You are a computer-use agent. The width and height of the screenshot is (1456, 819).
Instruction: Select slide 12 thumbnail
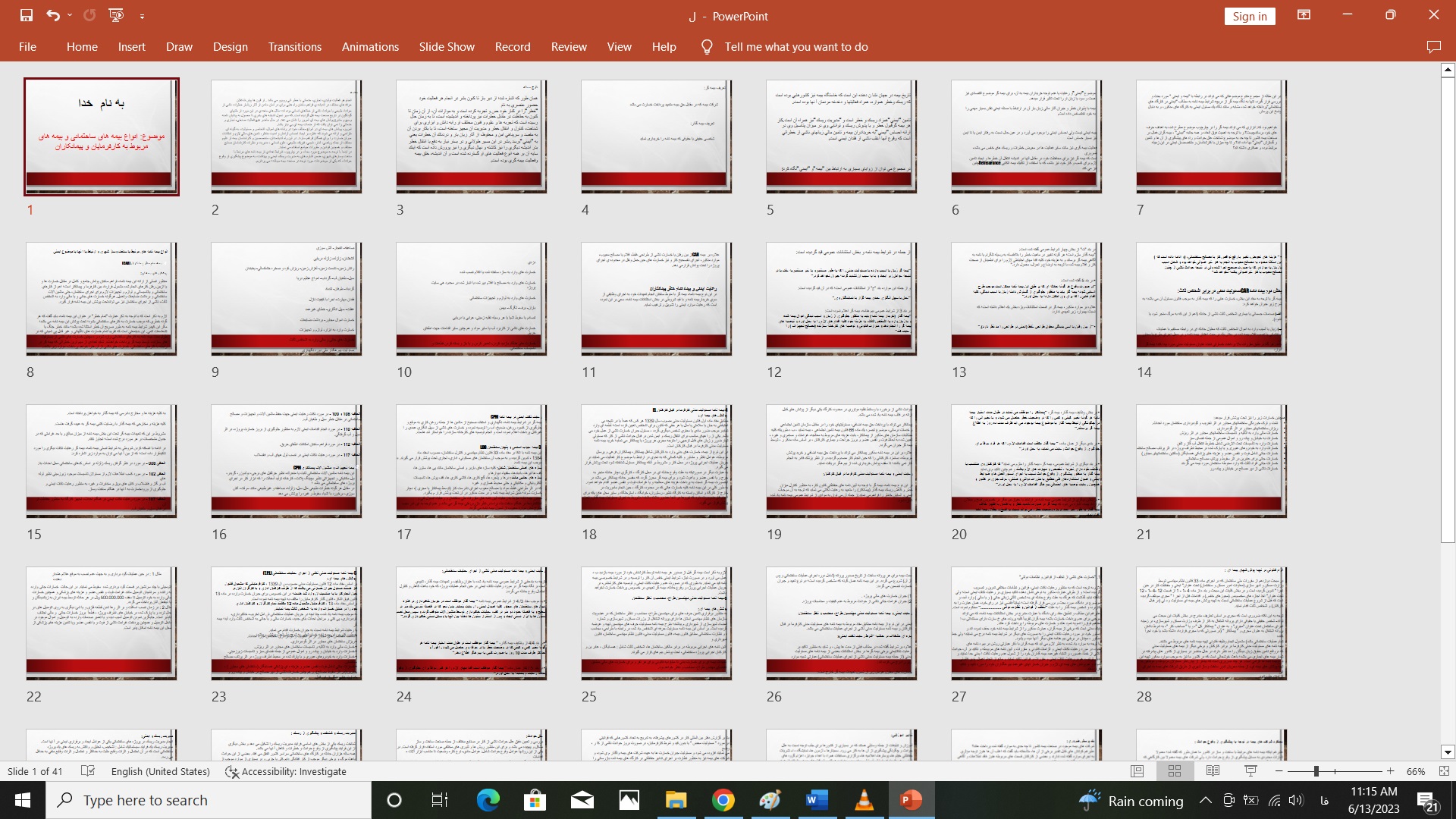pos(841,299)
